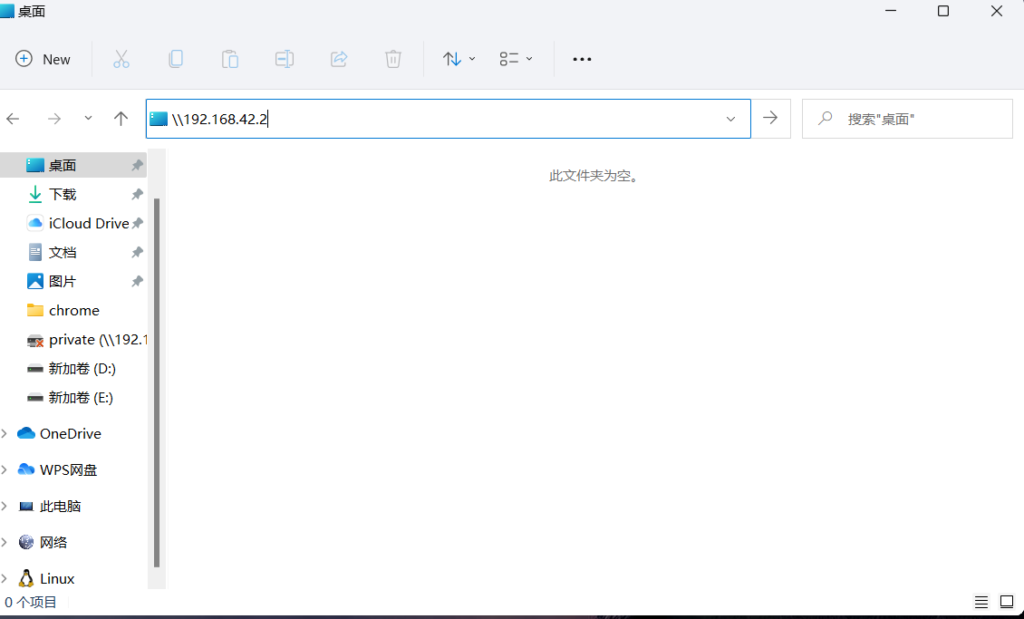Open the Sort options dropdown
The image size is (1024, 619).
tap(459, 59)
